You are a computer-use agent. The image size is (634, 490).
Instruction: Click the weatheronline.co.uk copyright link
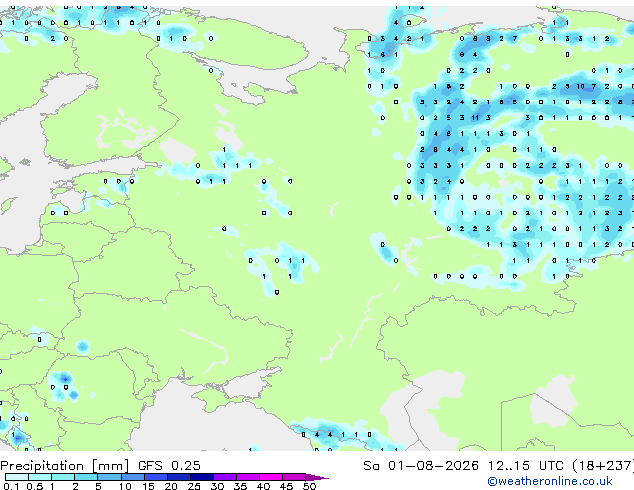(550, 481)
